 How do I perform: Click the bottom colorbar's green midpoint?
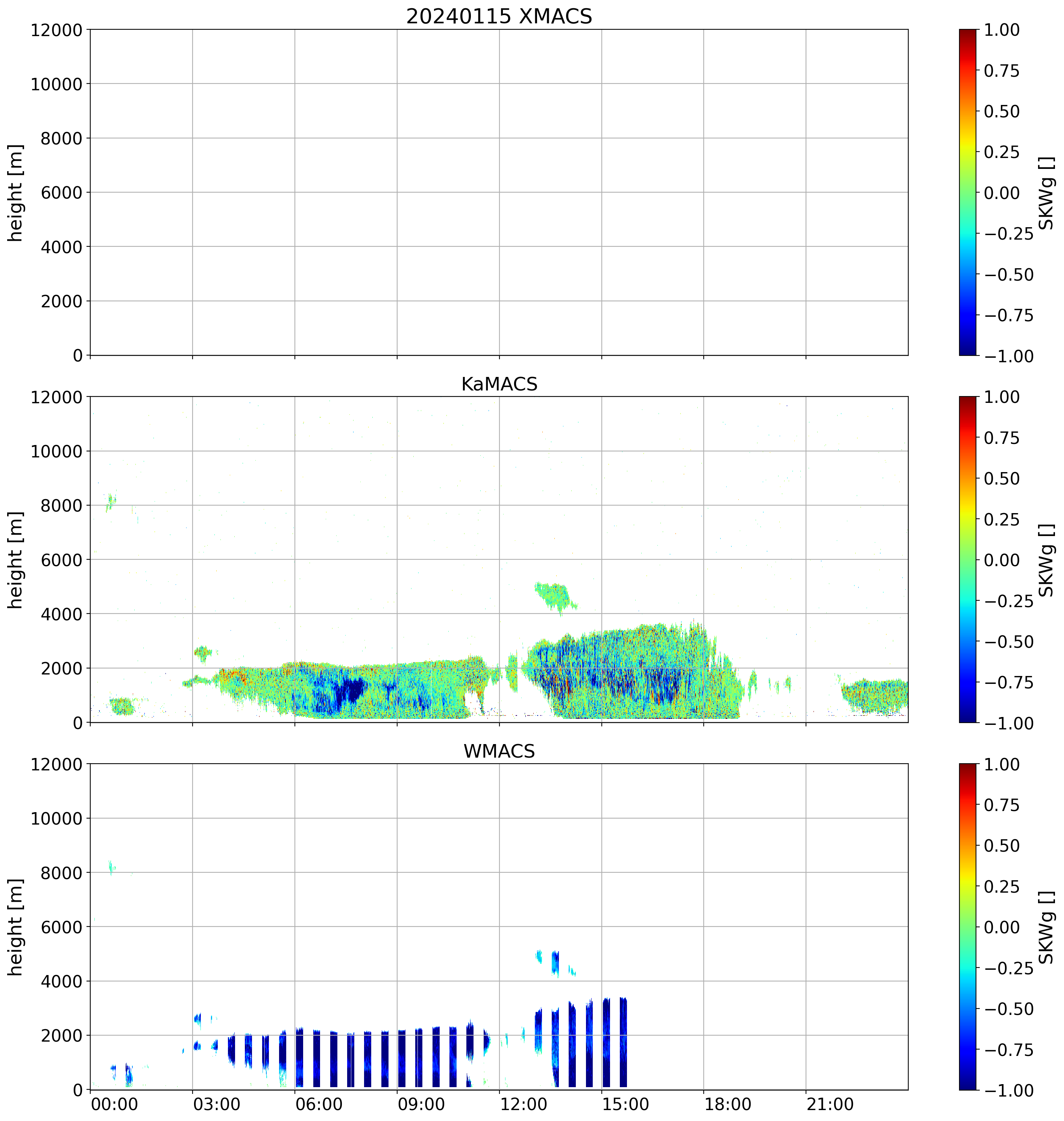click(968, 927)
